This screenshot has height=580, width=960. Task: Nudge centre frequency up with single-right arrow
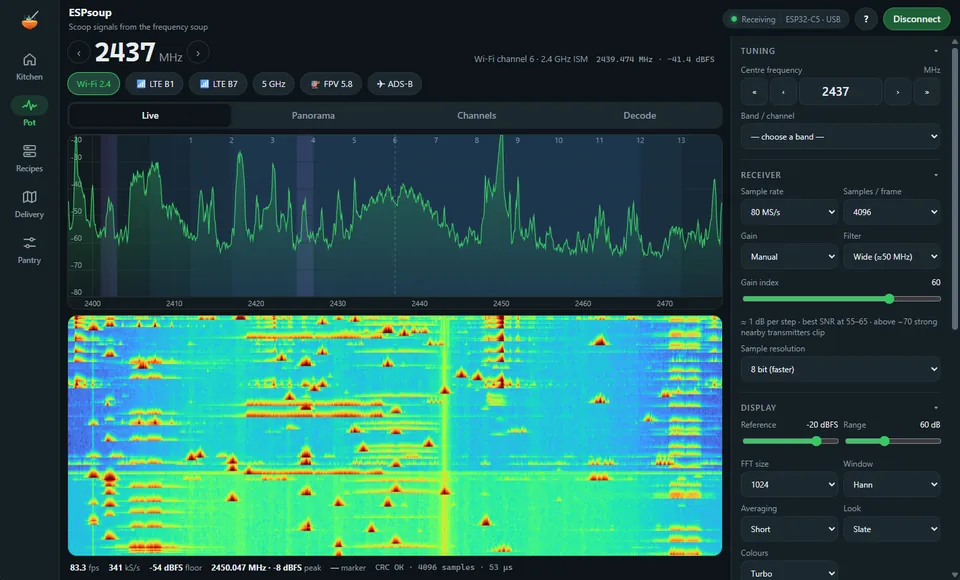(898, 91)
